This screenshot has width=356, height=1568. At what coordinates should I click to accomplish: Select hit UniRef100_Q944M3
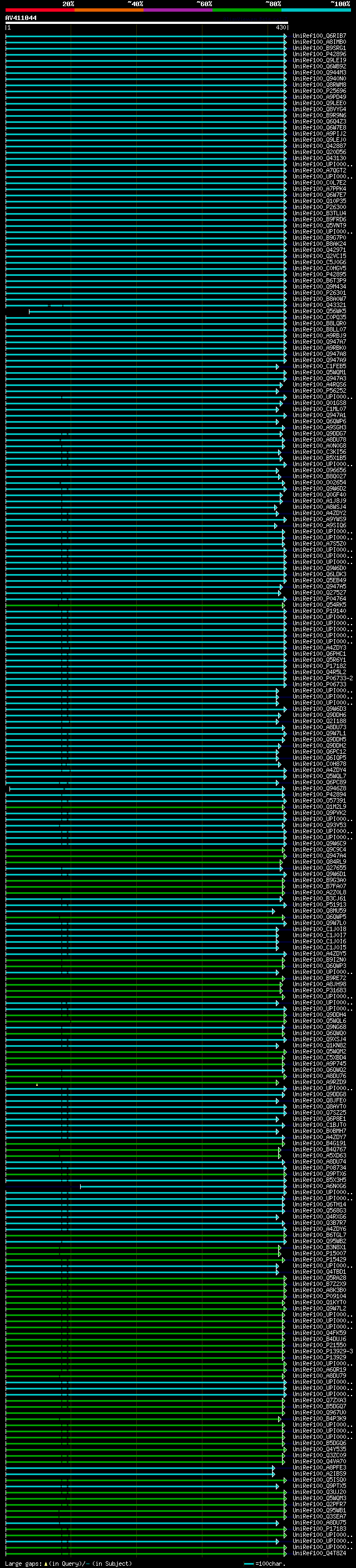click(319, 72)
